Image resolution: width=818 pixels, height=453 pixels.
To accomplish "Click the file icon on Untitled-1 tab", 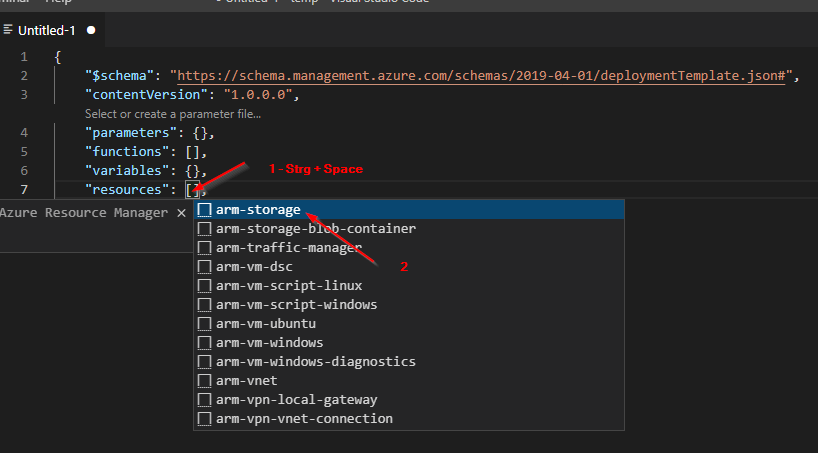I will [8, 30].
